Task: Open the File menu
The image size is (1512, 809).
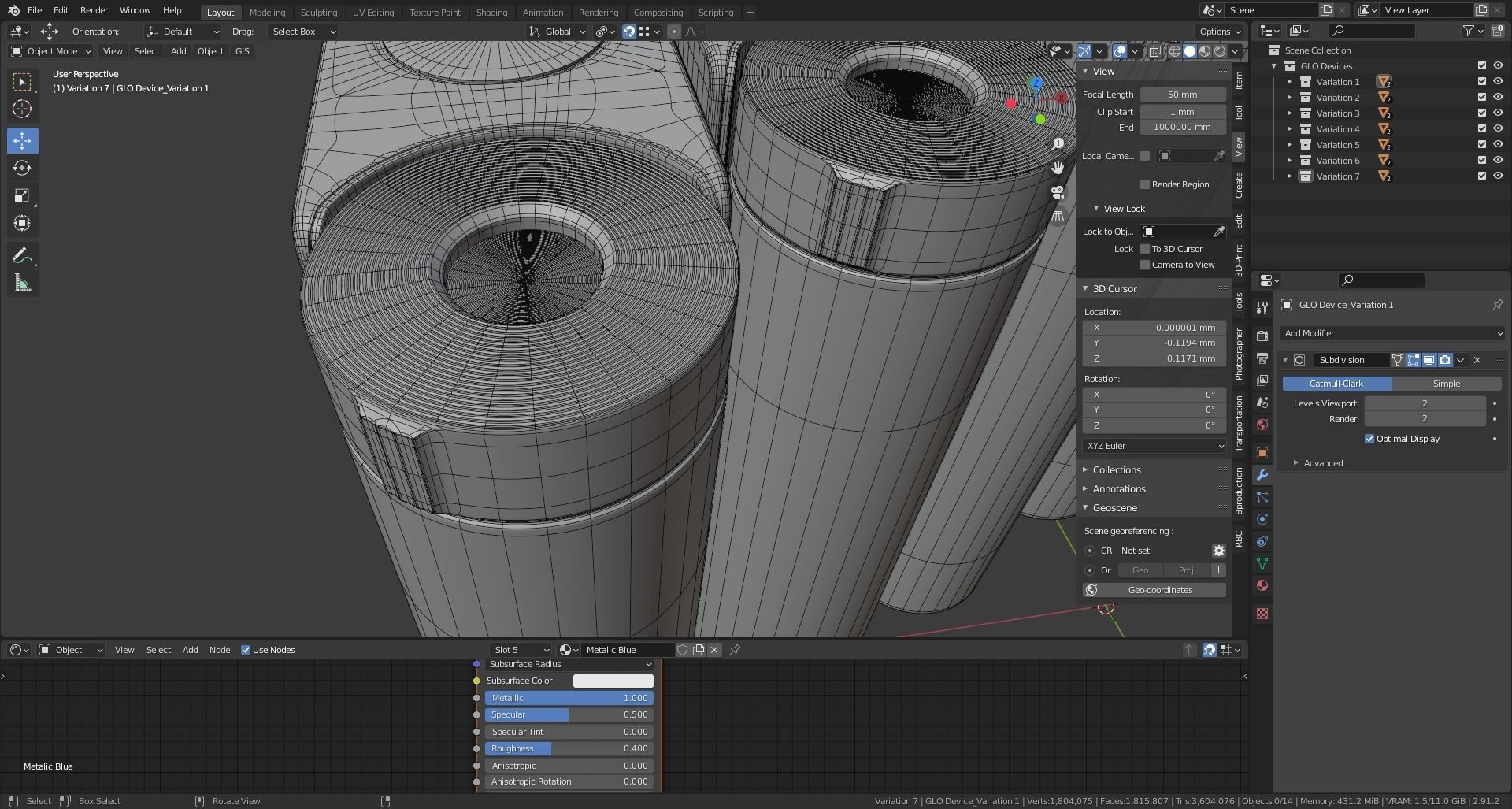Action: click(x=35, y=10)
